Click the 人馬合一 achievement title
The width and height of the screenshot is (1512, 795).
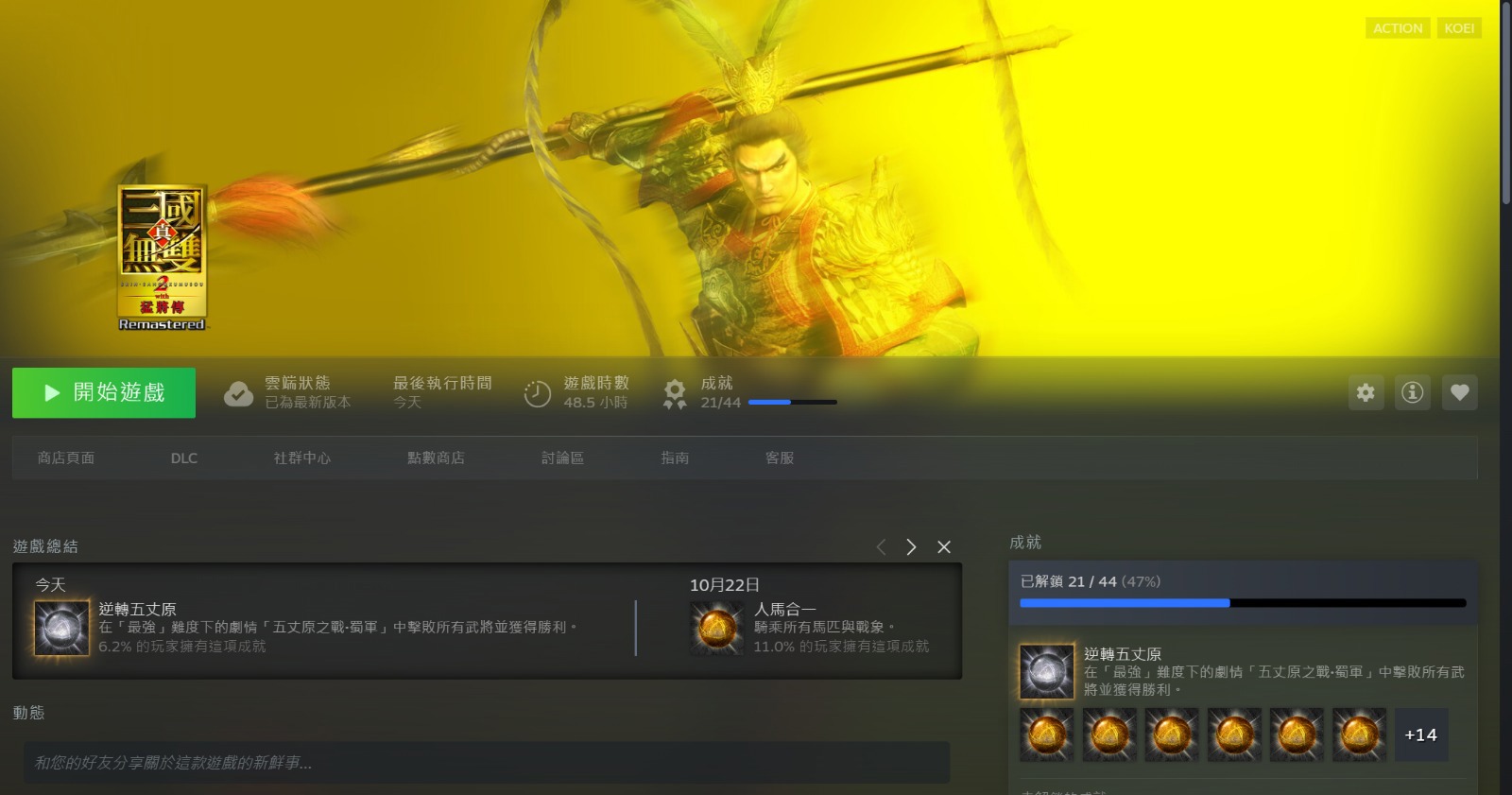click(x=784, y=610)
